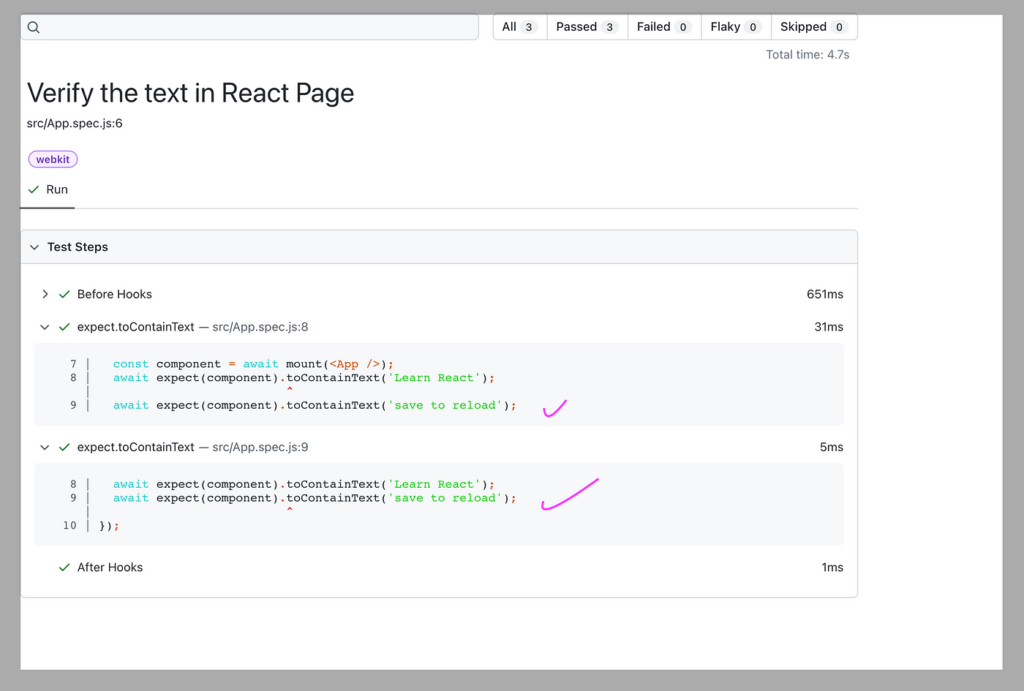Filter by Flaky 0 tests
This screenshot has width=1024, height=691.
(x=736, y=27)
